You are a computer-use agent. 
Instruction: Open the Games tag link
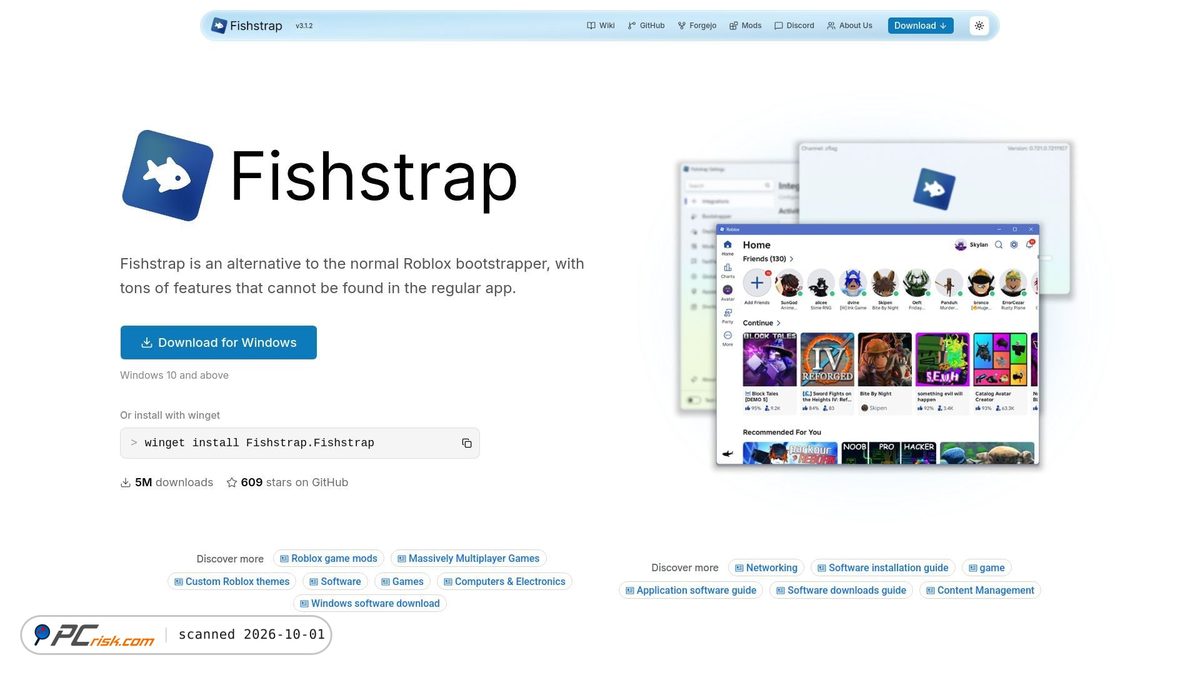pos(400,581)
